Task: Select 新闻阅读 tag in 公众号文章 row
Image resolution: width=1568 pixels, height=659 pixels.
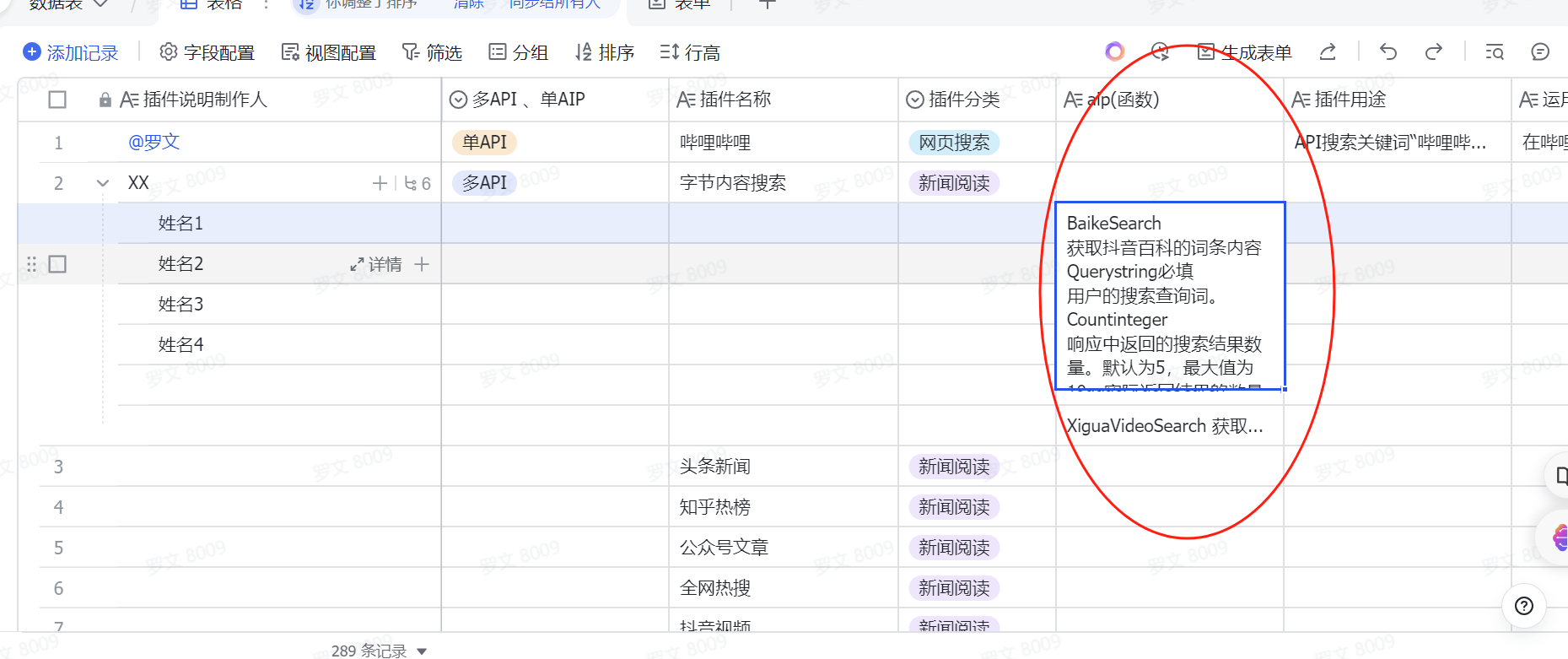Action: pyautogui.click(x=954, y=547)
